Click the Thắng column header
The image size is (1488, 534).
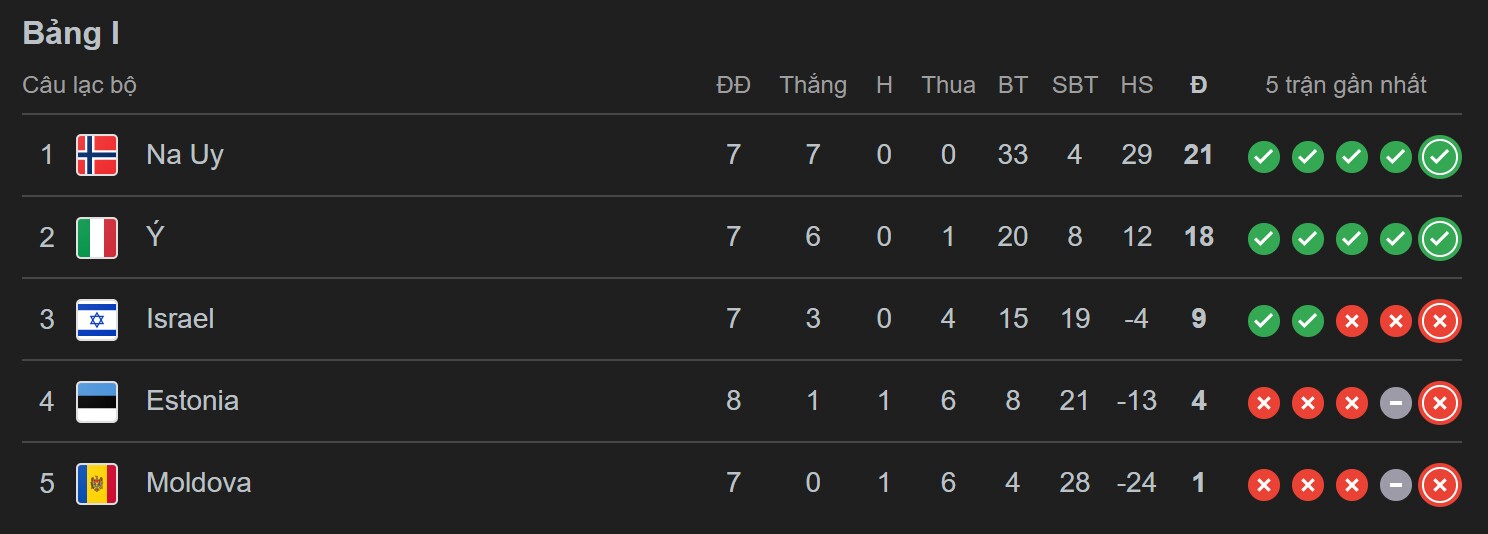point(813,85)
